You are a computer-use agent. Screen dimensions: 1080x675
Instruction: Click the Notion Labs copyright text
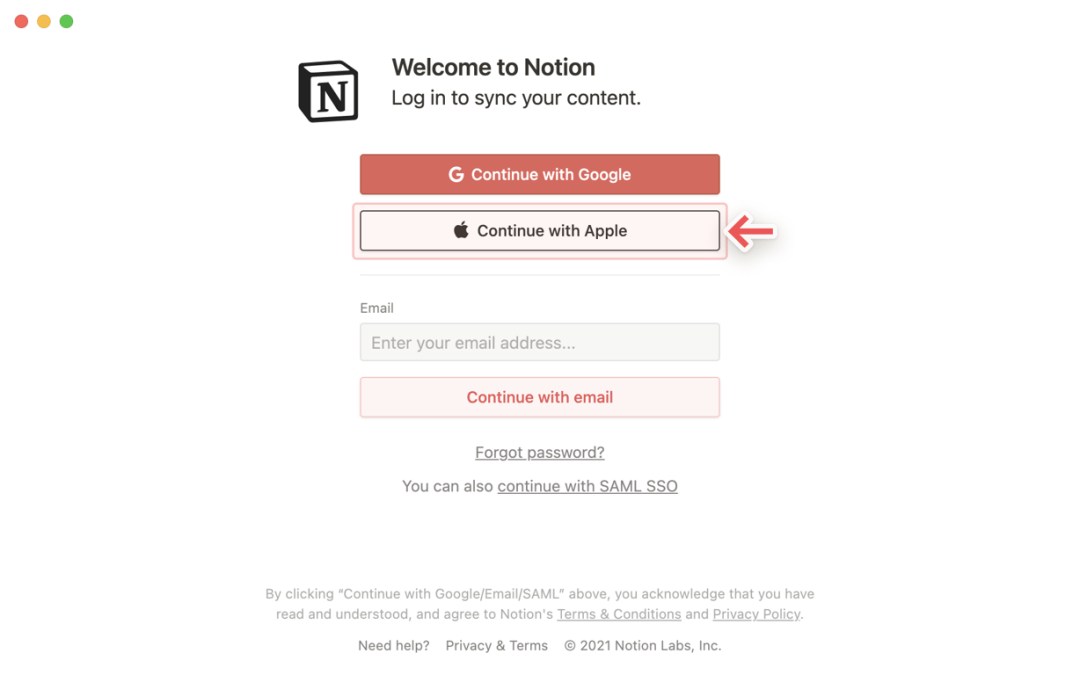click(643, 645)
